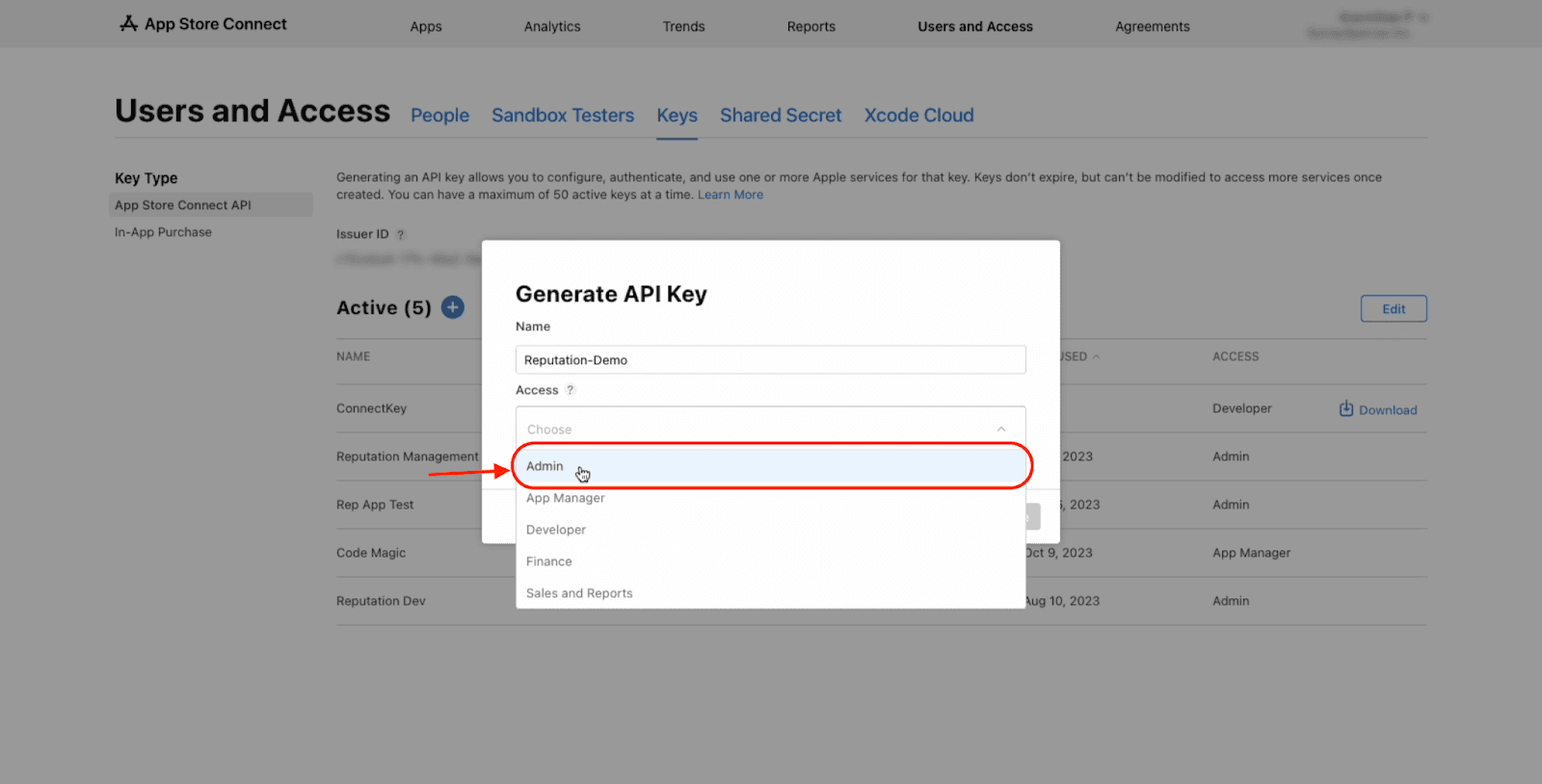Click the blue plus icon beside Active
Screen dimensions: 1542x784
453,307
